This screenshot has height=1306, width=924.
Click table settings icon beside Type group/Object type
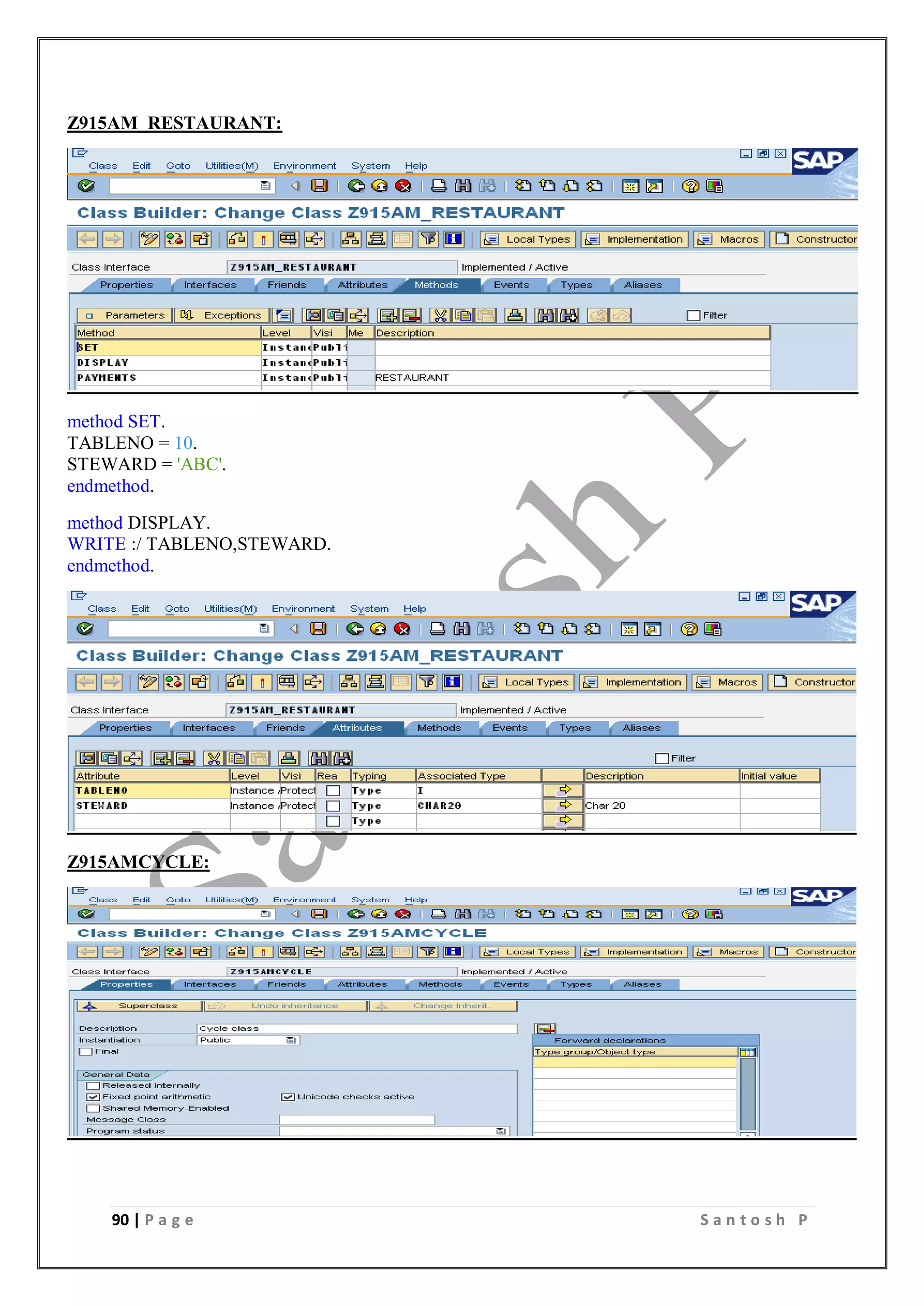748,1052
